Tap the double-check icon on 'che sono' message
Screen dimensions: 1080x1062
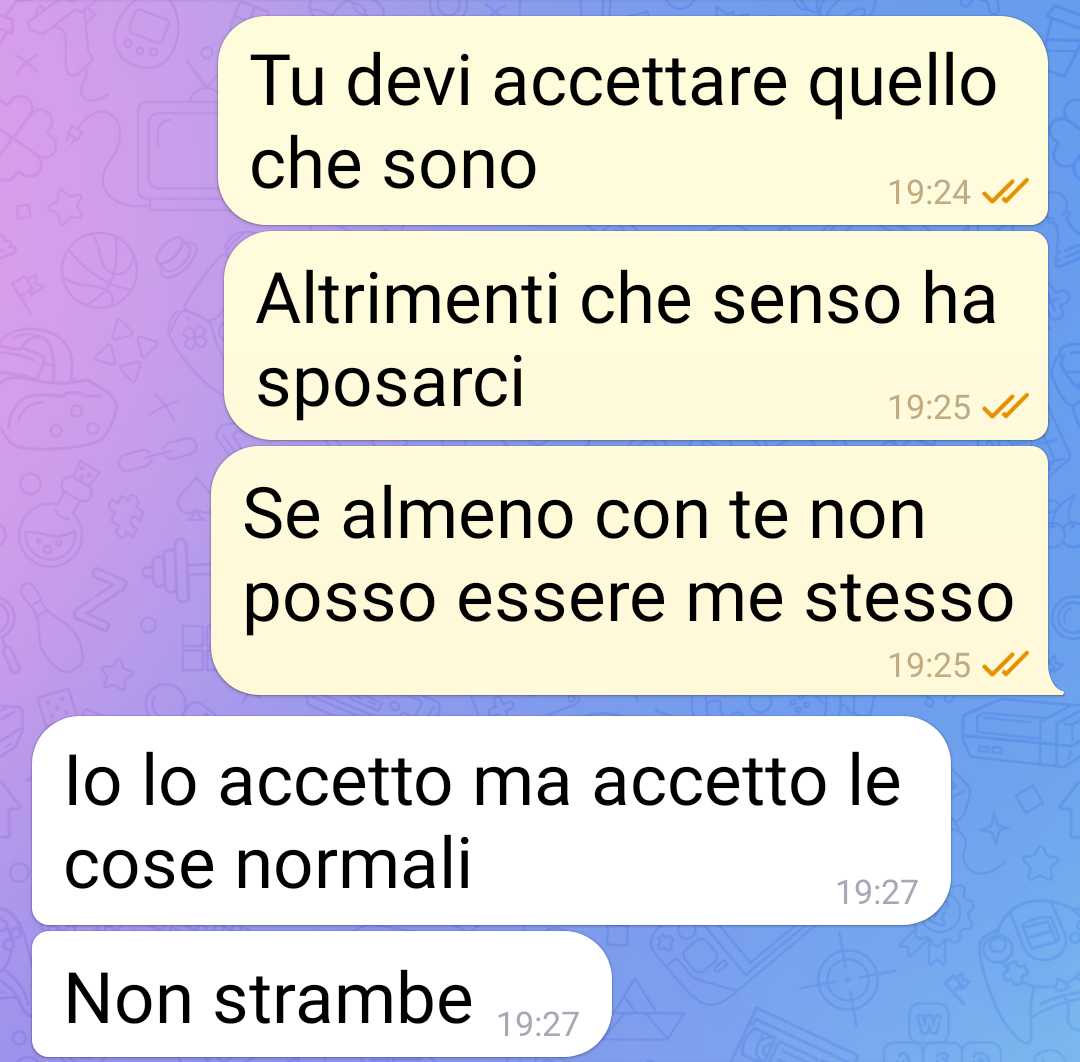1005,191
